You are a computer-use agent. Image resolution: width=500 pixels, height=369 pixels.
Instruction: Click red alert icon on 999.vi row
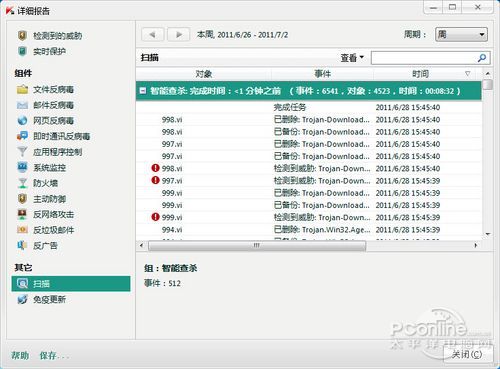[x=155, y=217]
